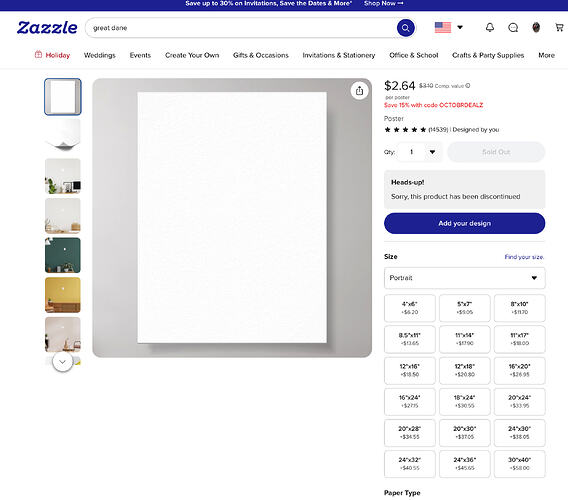Expand the country selector arrow

[460, 27]
